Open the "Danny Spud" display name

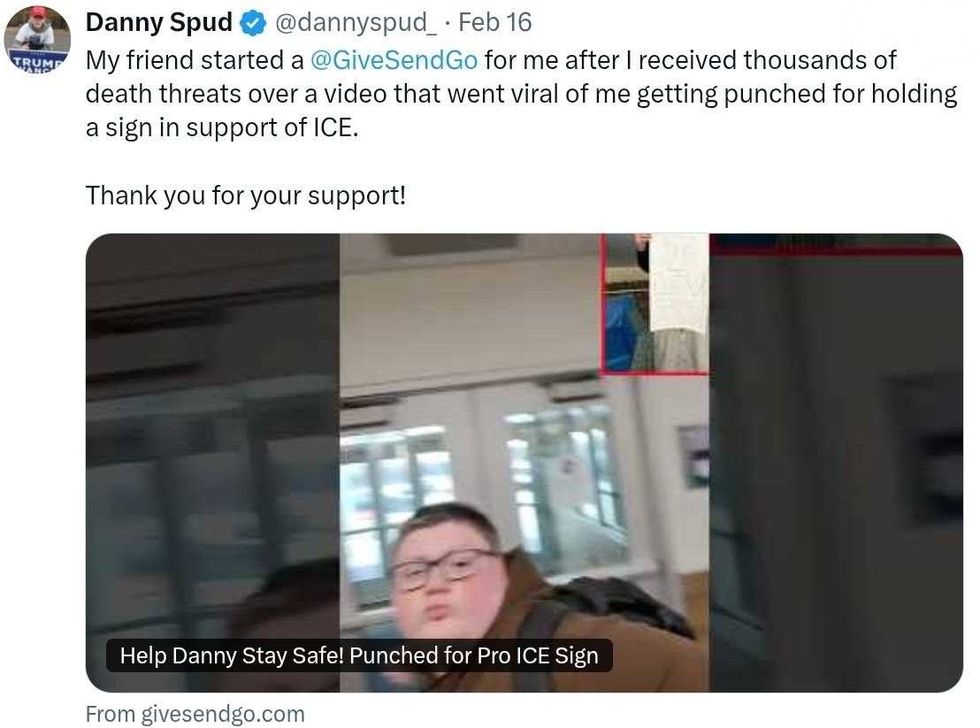[x=159, y=23]
